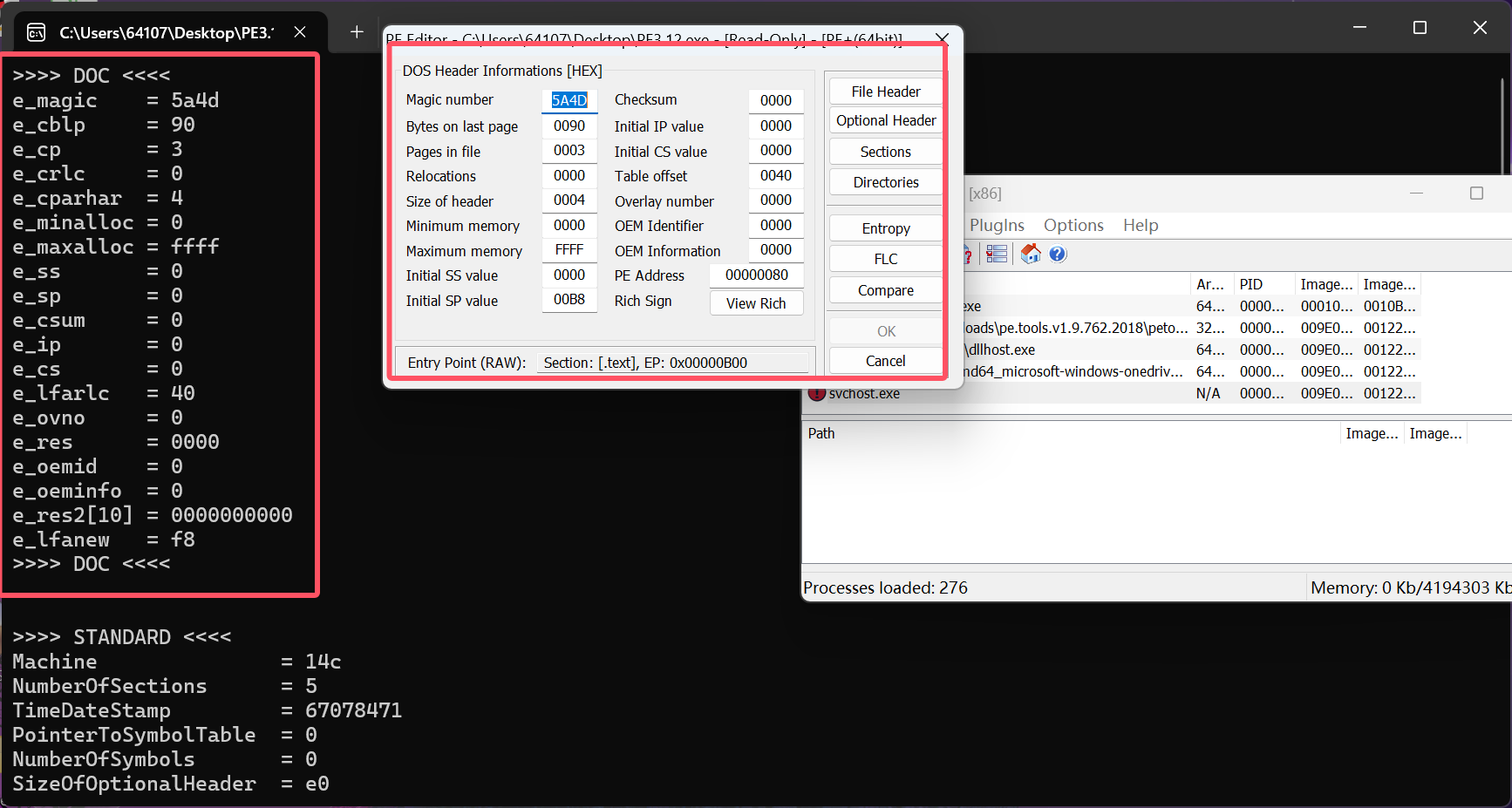1512x808 pixels.
Task: Click the e_lfanew = f8 terminal line
Action: point(104,540)
